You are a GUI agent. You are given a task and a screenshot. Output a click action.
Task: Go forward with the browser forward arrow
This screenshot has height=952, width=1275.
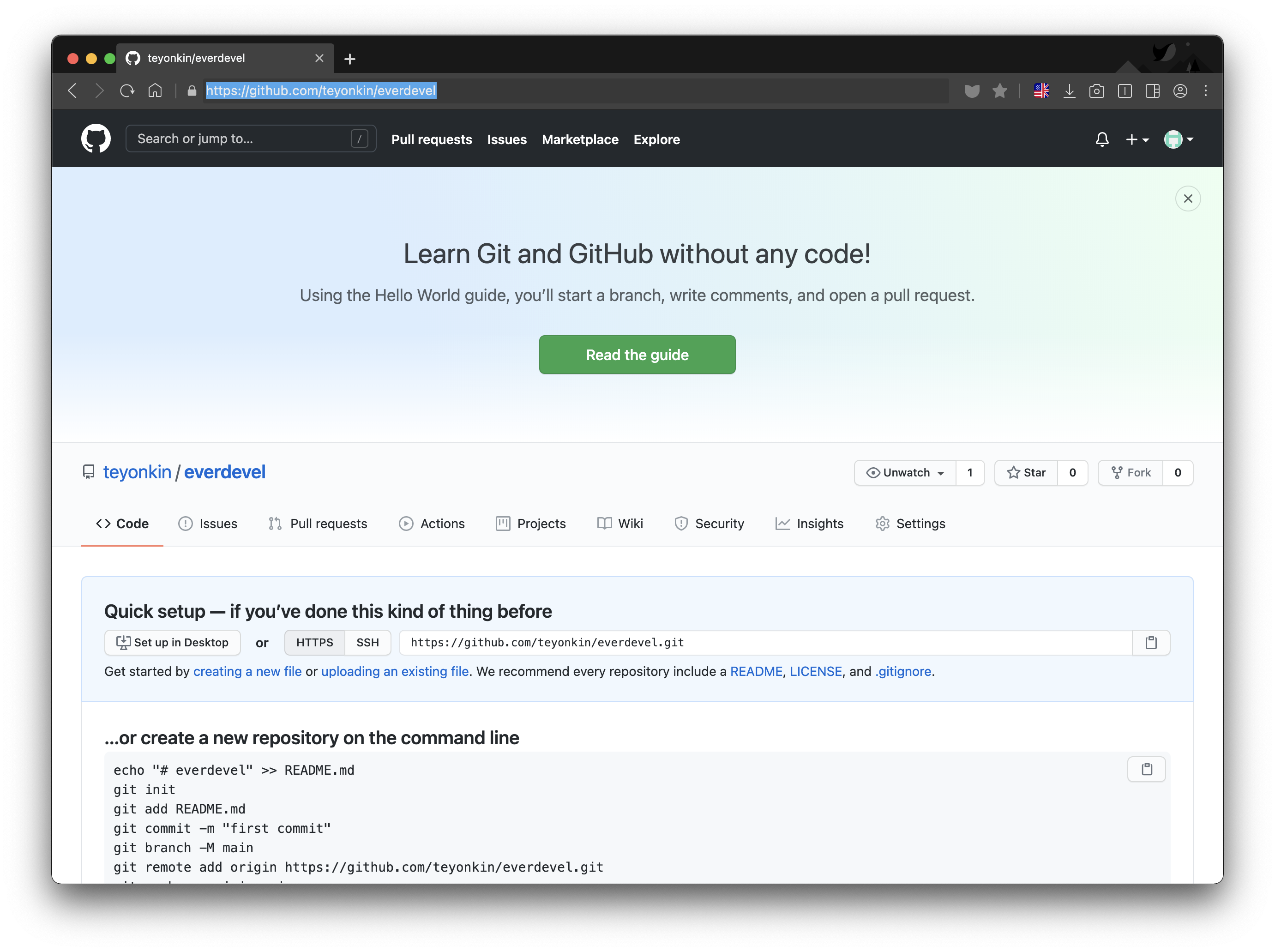(x=99, y=90)
